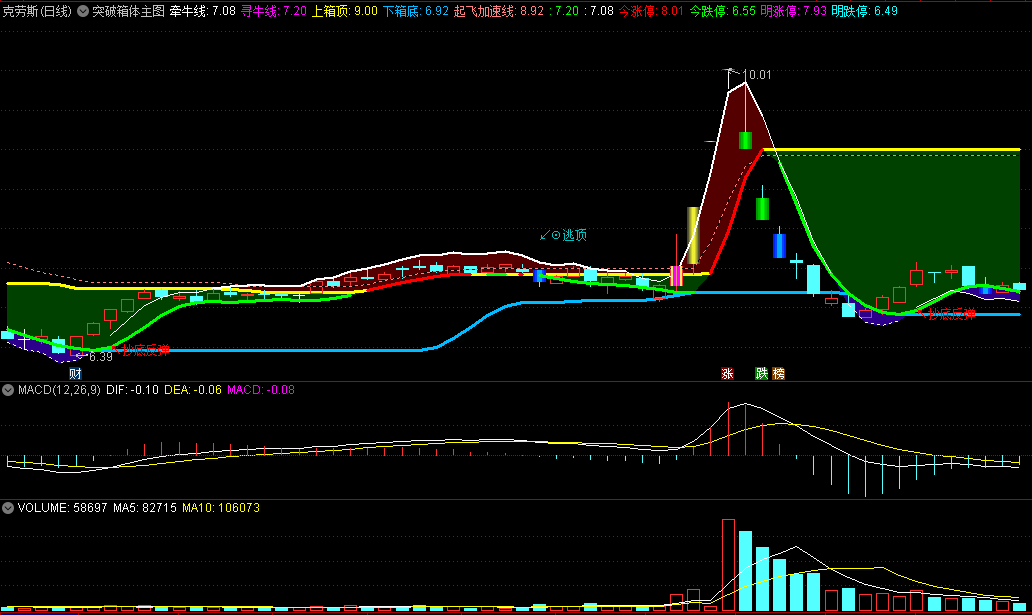Select the 牵牛线: 7.08 readout

click(203, 11)
